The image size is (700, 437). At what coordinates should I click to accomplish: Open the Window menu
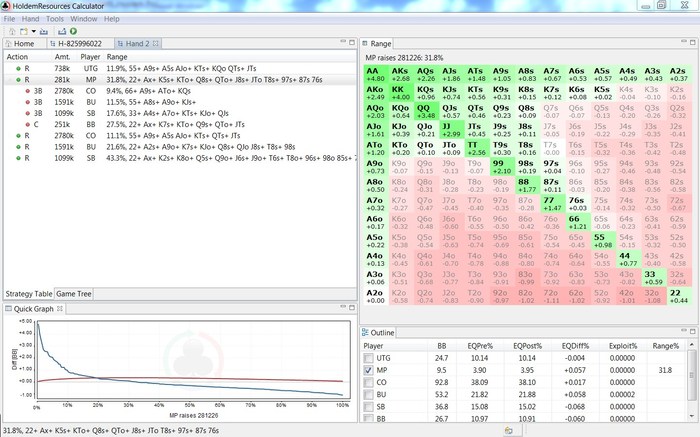point(83,19)
